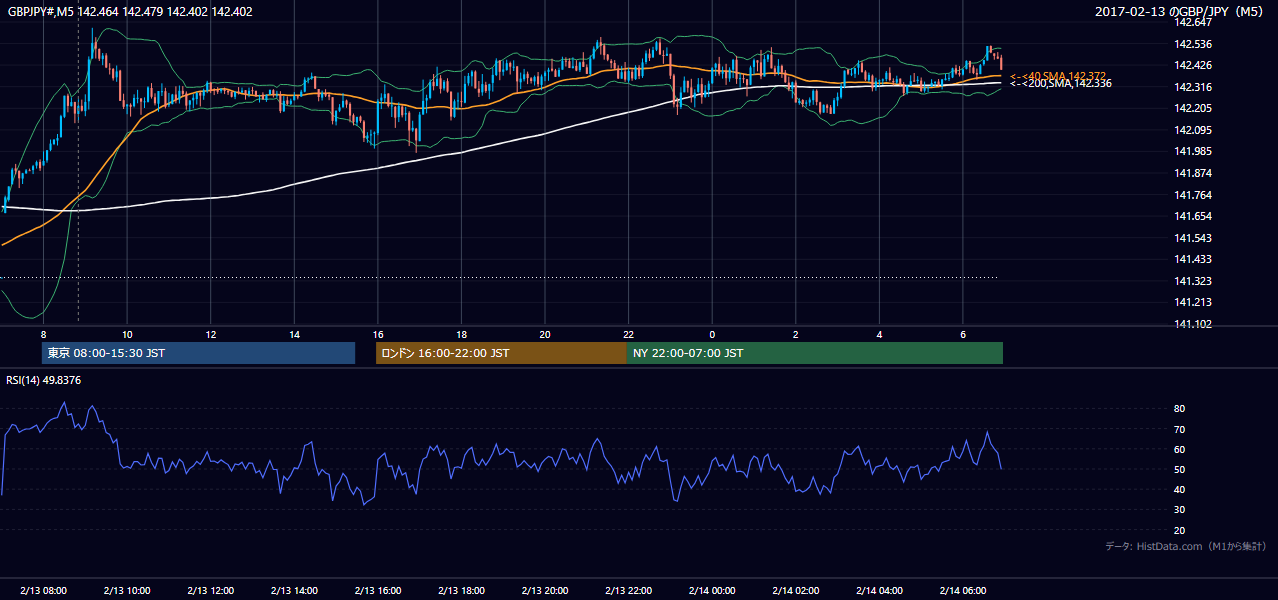Click price axis value 141.764
Image resolution: width=1278 pixels, height=600 pixels.
click(1193, 195)
